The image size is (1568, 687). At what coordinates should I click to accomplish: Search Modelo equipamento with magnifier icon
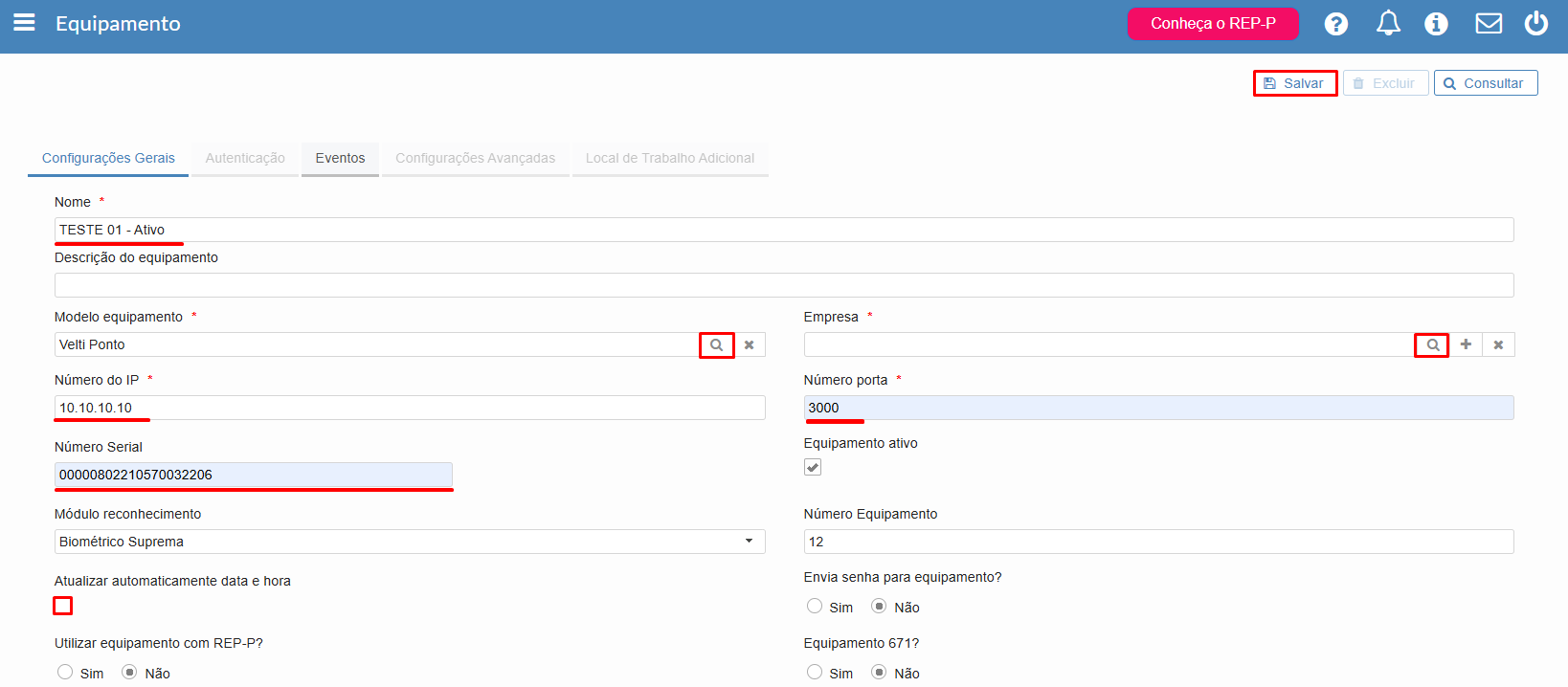pyautogui.click(x=716, y=344)
